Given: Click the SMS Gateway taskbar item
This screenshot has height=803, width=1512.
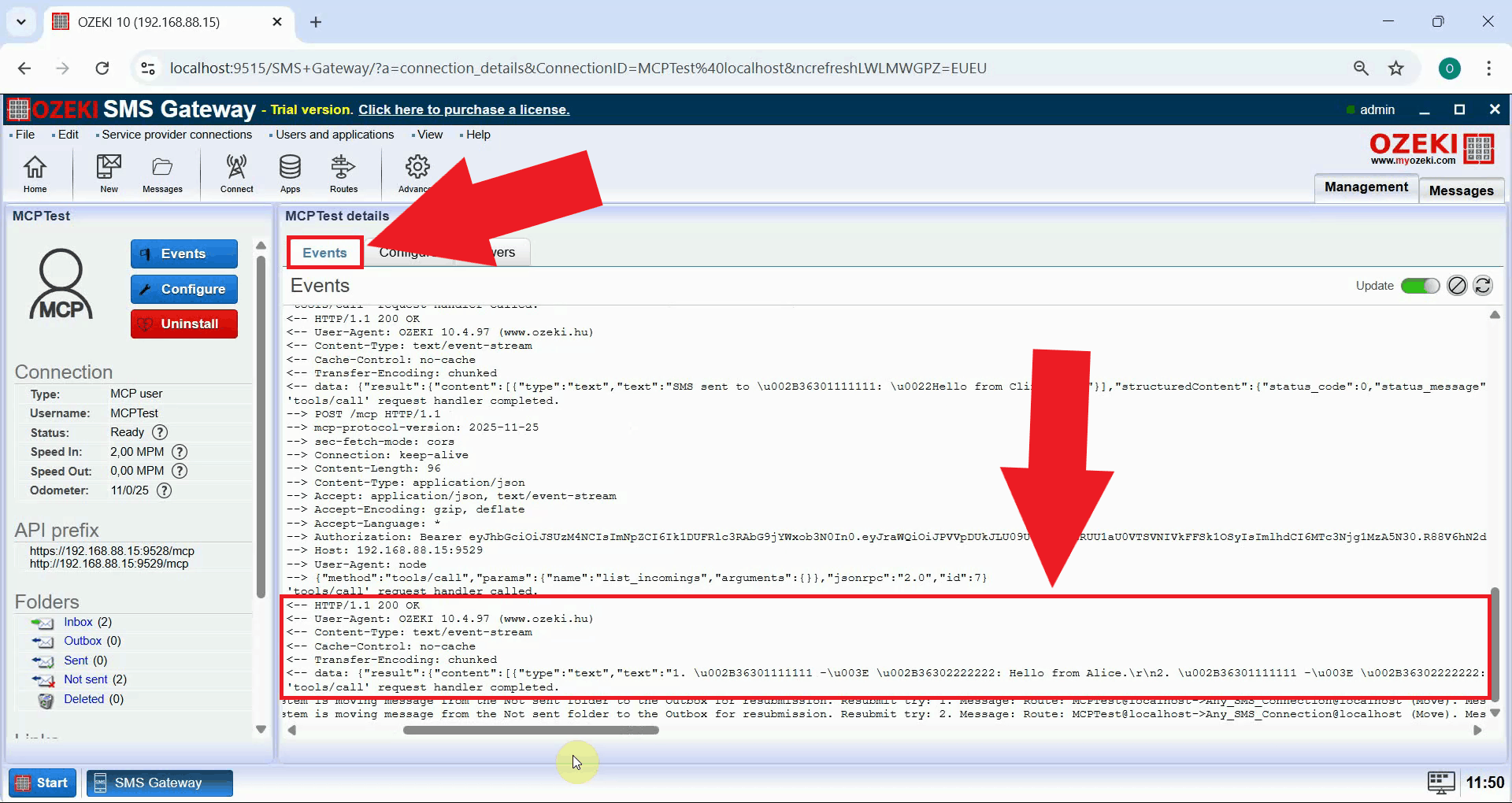Looking at the screenshot, I should (x=160, y=783).
